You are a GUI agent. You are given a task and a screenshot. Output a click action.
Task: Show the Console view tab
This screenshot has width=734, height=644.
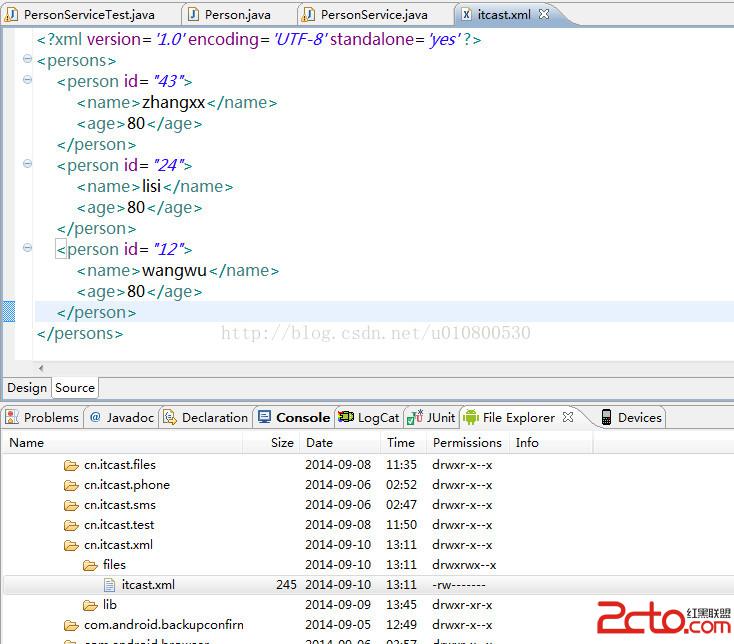(x=302, y=417)
